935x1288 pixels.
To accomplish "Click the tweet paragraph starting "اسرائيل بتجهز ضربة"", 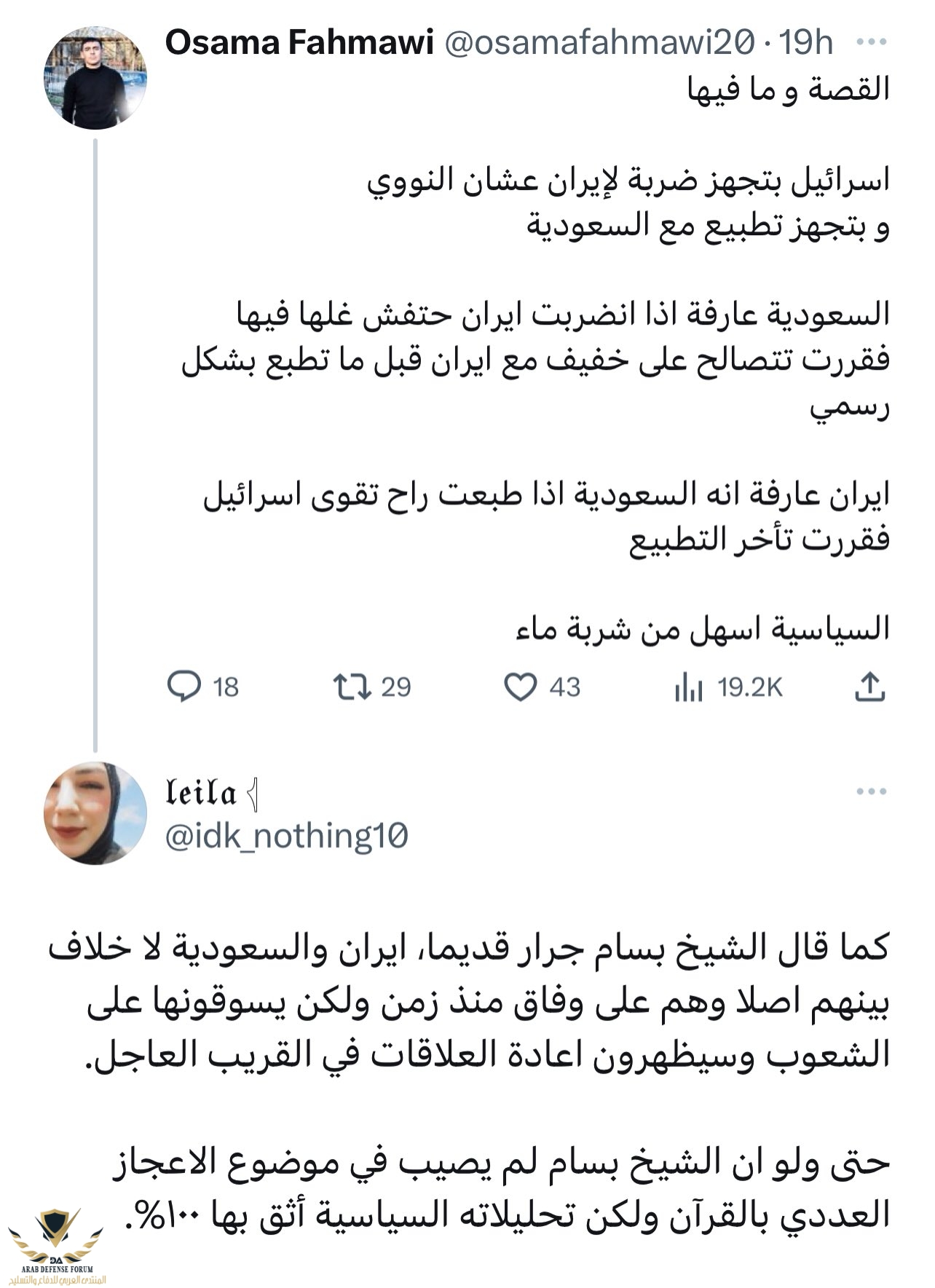I will 628,202.
